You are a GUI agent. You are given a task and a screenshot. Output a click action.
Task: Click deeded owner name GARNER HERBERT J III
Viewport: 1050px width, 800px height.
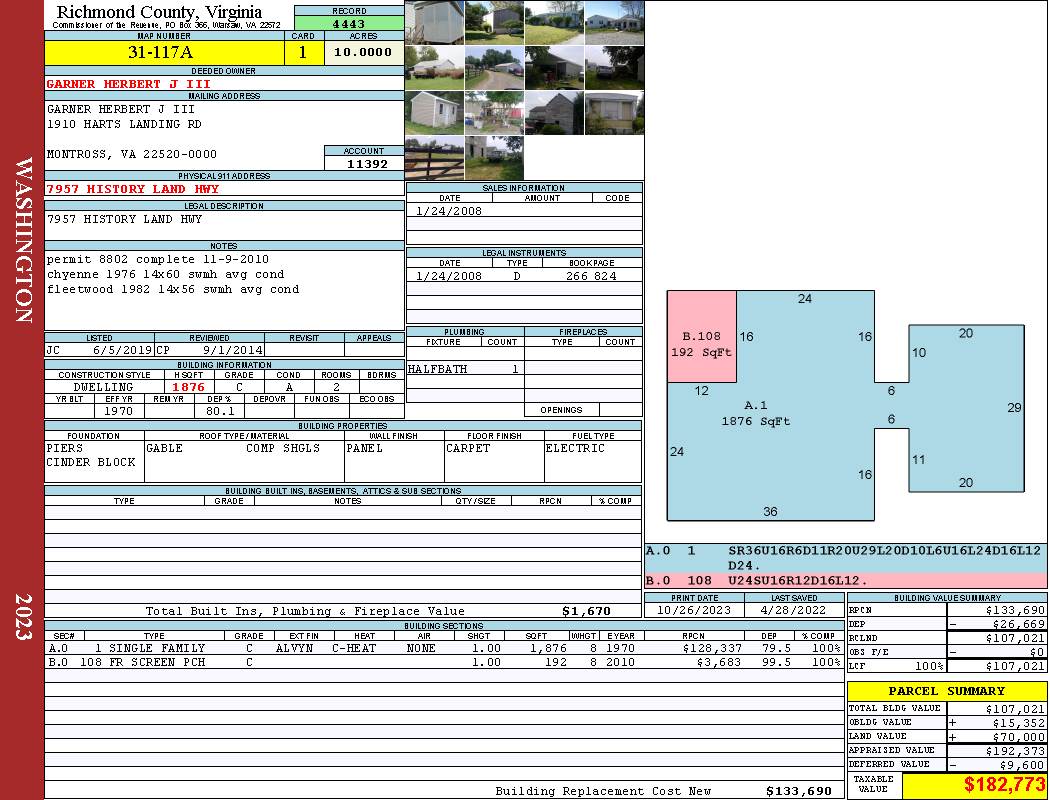pyautogui.click(x=129, y=84)
